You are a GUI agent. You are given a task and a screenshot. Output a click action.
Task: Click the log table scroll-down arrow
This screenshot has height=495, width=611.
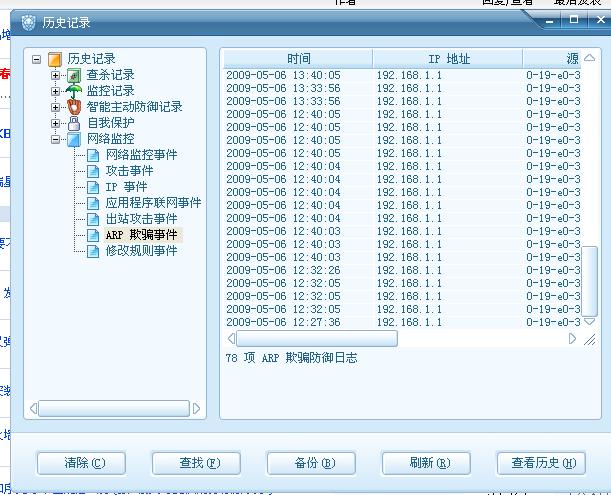589,322
